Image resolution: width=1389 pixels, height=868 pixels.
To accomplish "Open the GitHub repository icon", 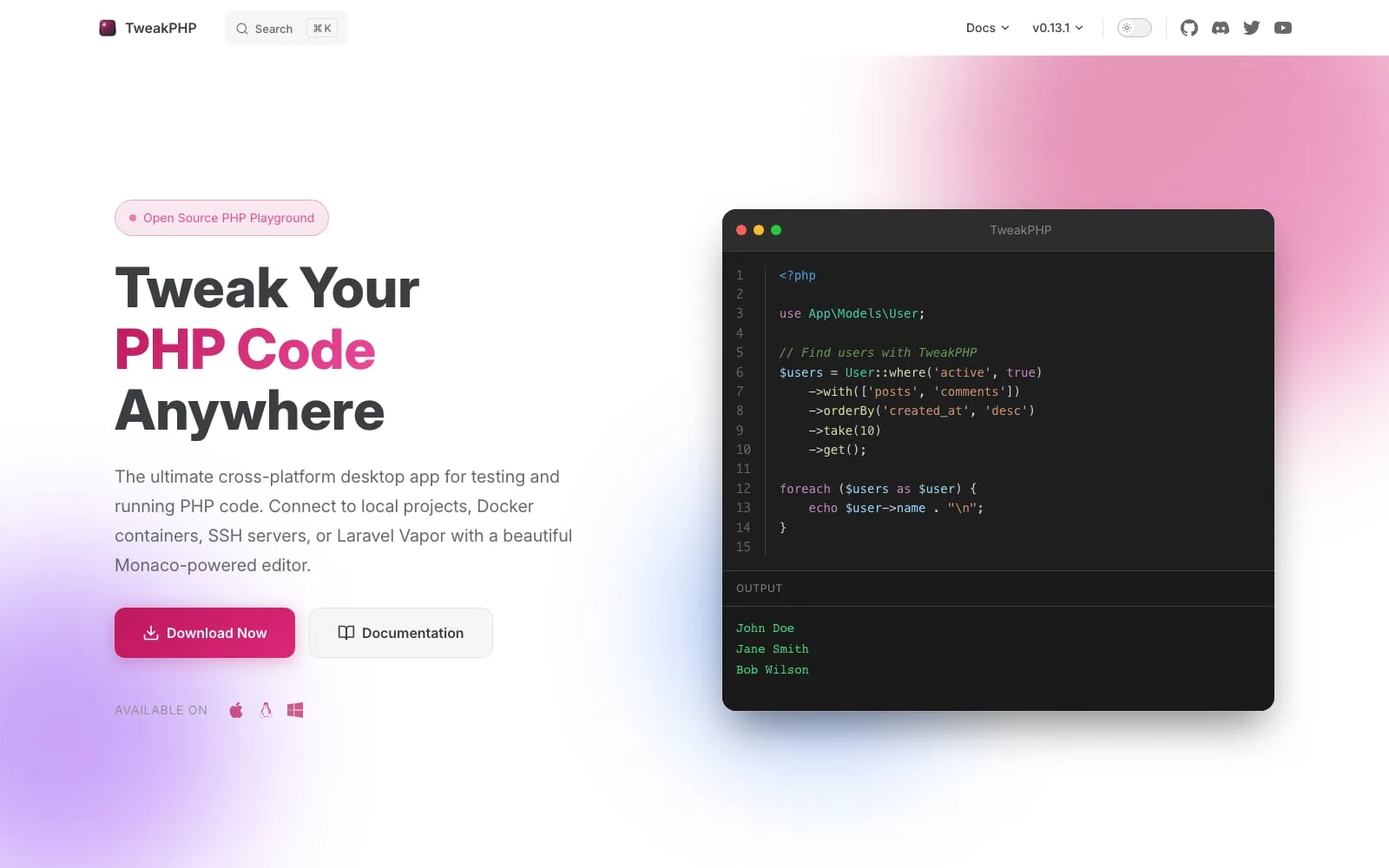I will 1189,28.
